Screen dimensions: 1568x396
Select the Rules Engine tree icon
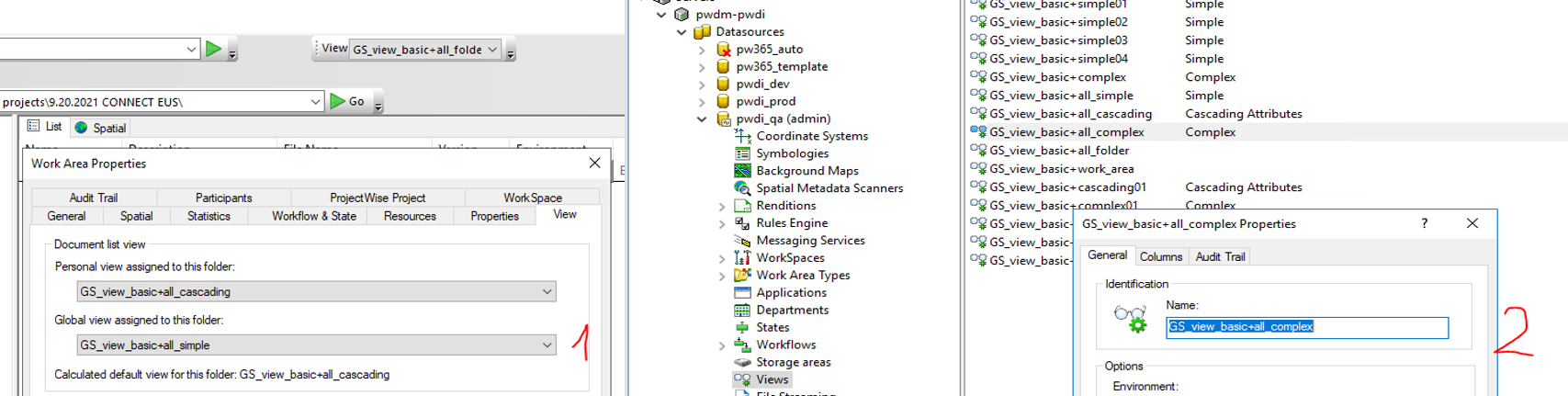[x=742, y=223]
